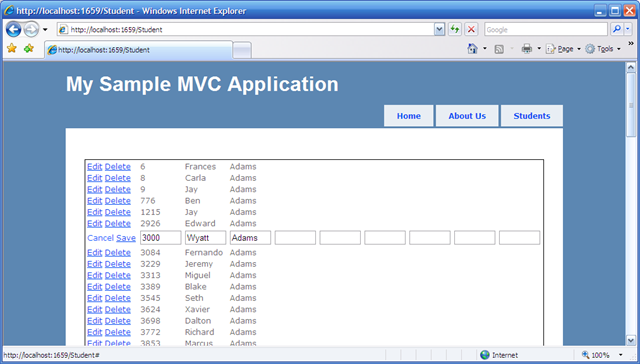Screen dimensions: 640x364
Task: Open the Print dropdown arrow
Action: click(x=539, y=49)
